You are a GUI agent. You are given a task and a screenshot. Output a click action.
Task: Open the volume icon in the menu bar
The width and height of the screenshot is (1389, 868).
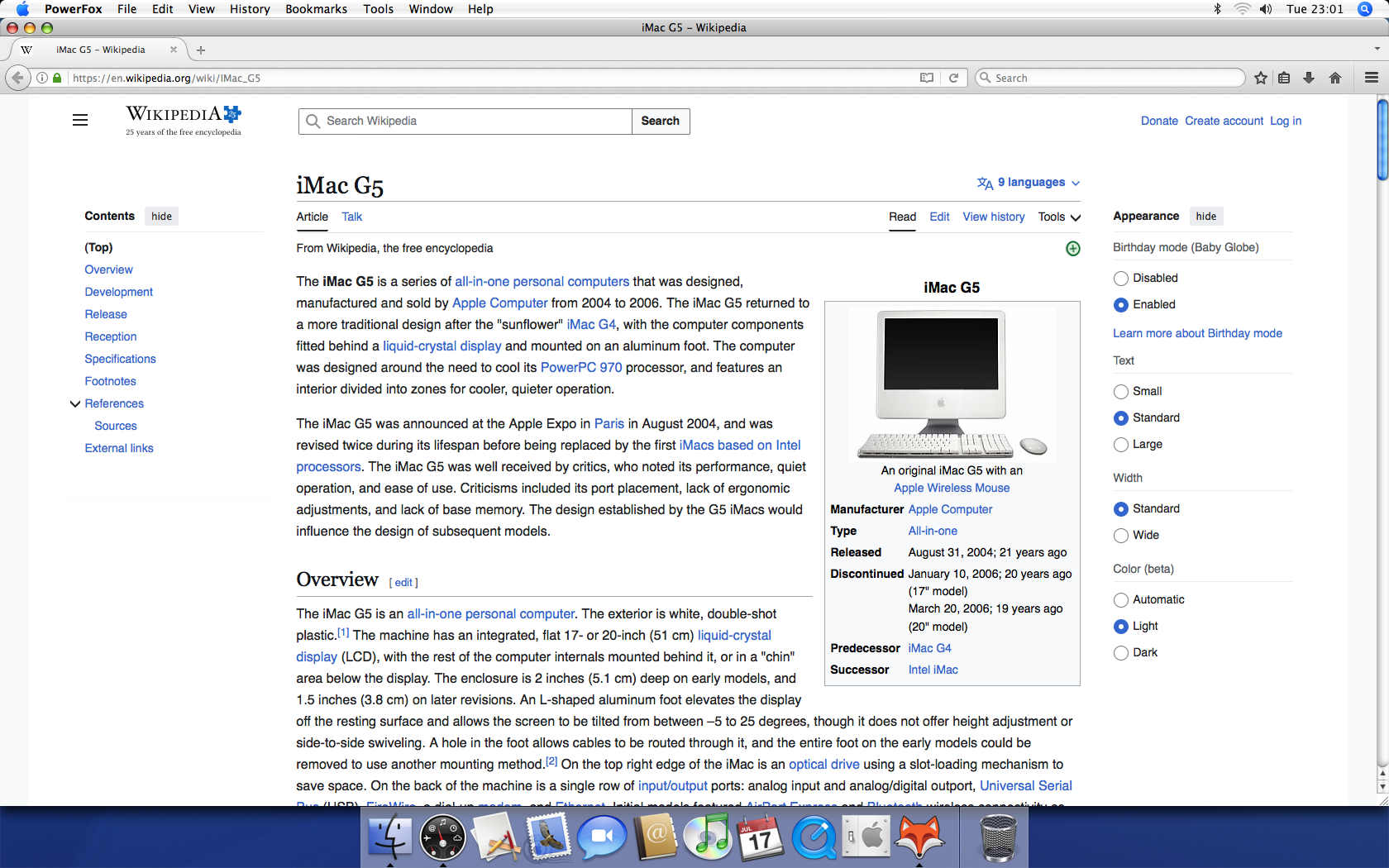[1266, 9]
